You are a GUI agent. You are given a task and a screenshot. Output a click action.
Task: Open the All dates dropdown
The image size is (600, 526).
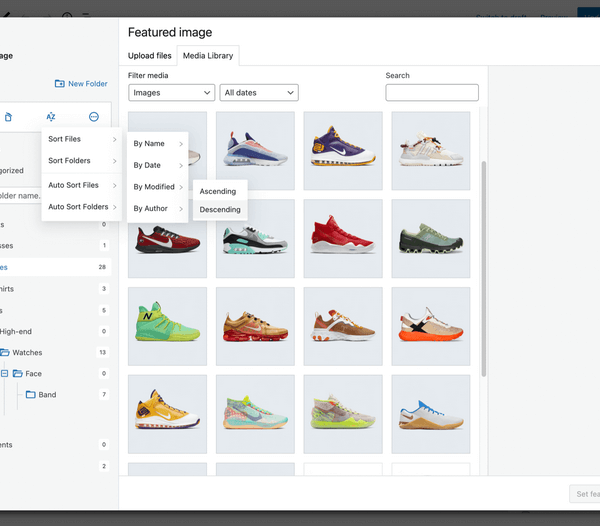tap(259, 93)
